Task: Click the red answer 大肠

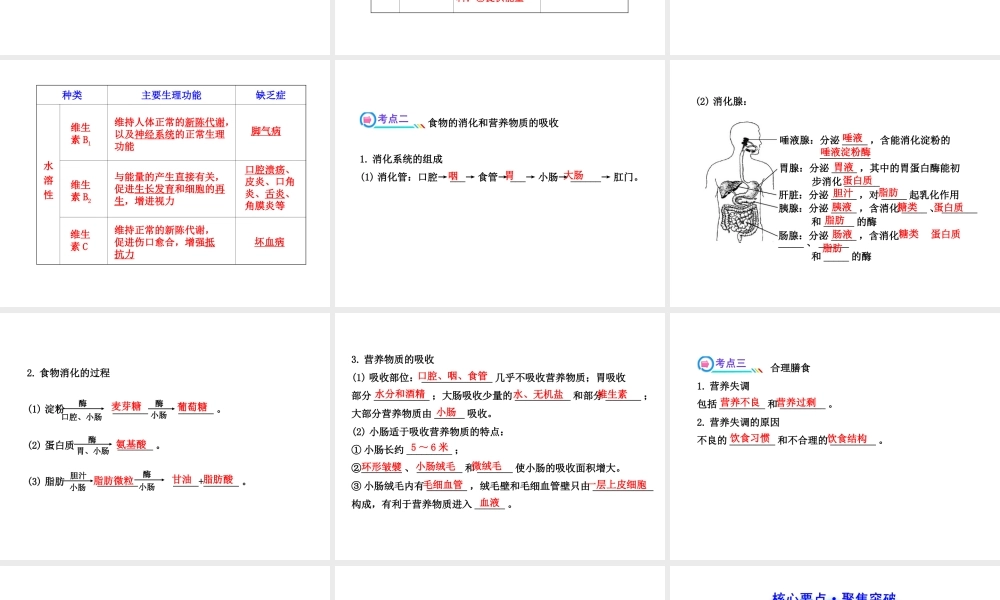Action: coord(574,175)
